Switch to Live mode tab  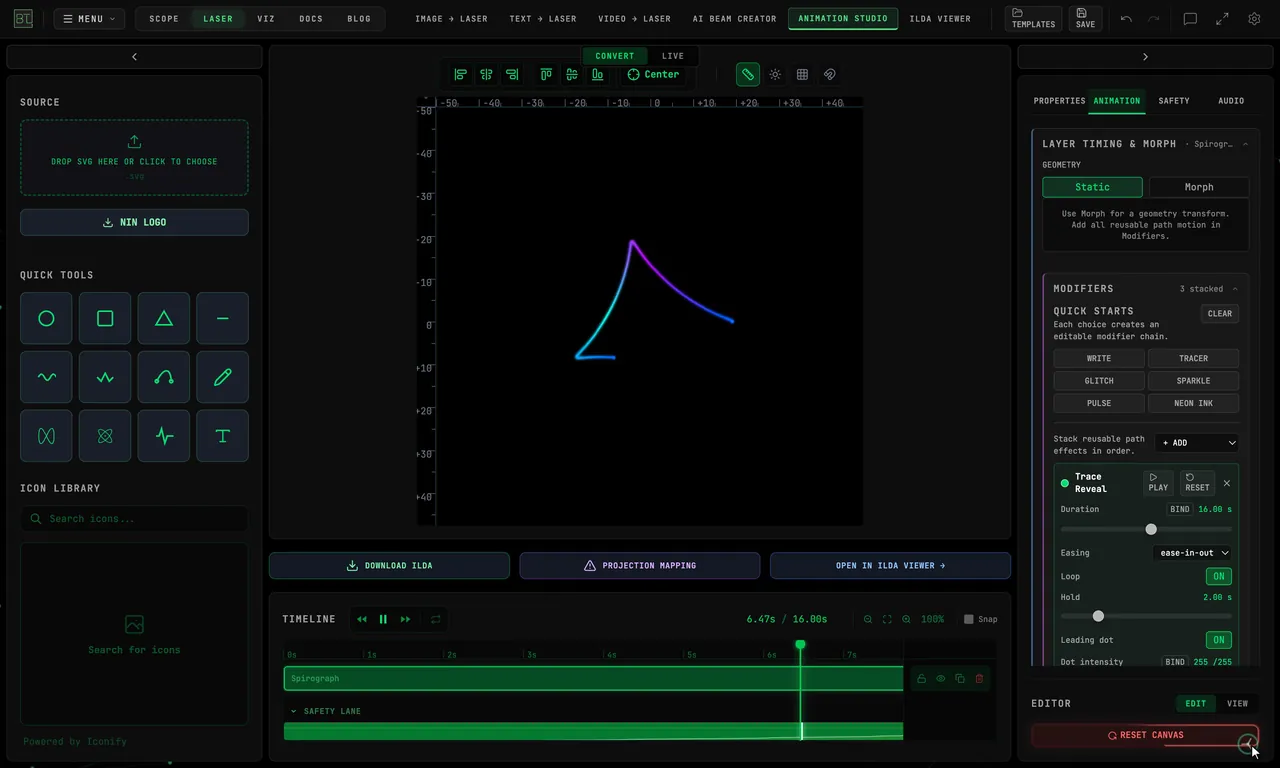coord(673,56)
